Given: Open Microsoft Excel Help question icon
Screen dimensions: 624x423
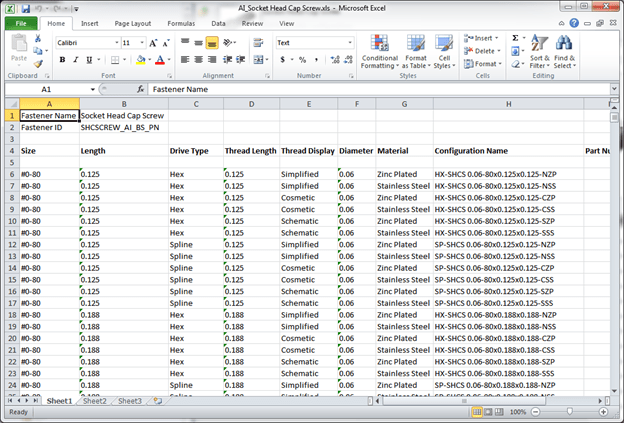Looking at the screenshot, I should [x=574, y=23].
